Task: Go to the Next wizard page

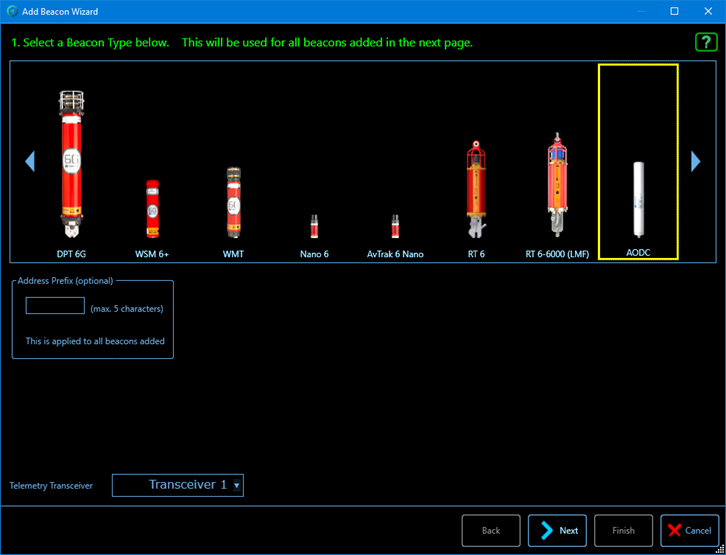Action: pyautogui.click(x=557, y=530)
